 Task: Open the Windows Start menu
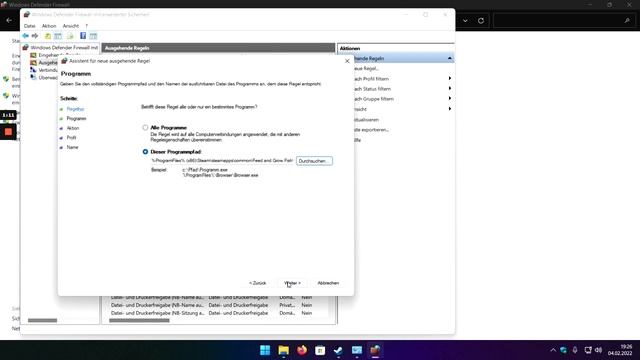[x=265, y=350]
